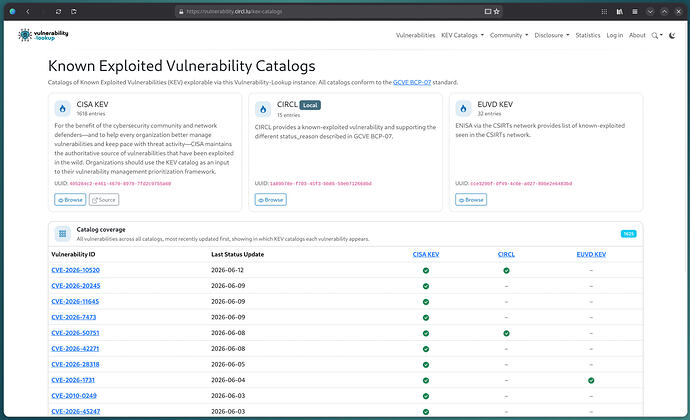This screenshot has height=420, width=690.
Task: Click the CISA KEV checkmark for CVE-2010-0249
Action: [426, 396]
